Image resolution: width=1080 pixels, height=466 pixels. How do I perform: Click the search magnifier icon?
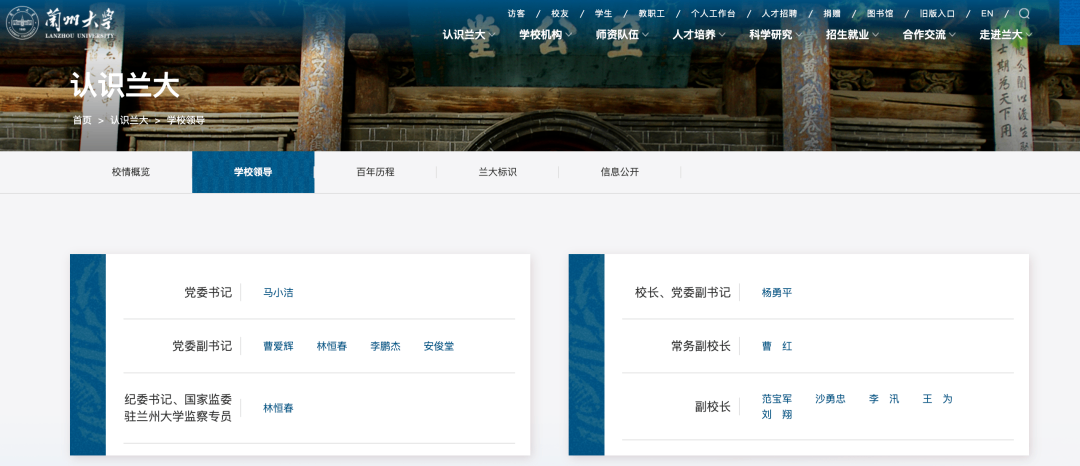pos(1024,14)
